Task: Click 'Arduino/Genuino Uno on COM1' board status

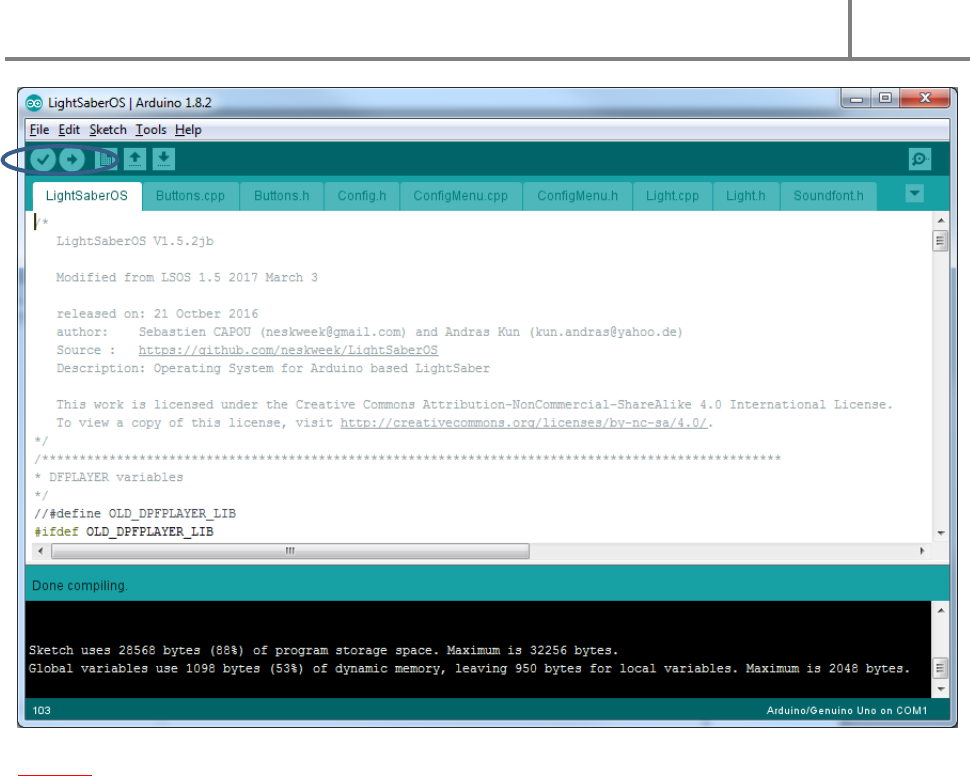Action: coord(847,710)
